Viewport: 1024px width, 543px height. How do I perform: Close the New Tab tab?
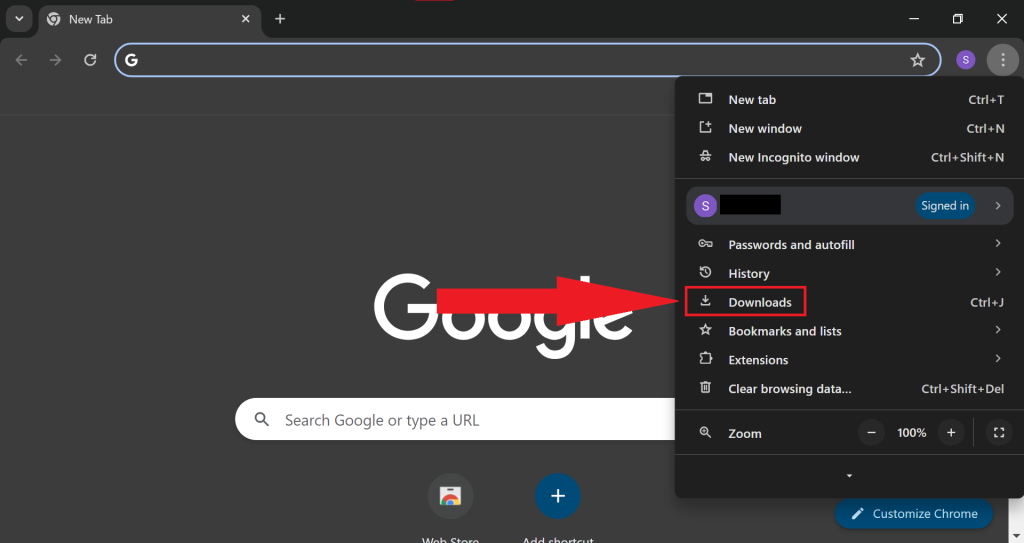pyautogui.click(x=246, y=19)
